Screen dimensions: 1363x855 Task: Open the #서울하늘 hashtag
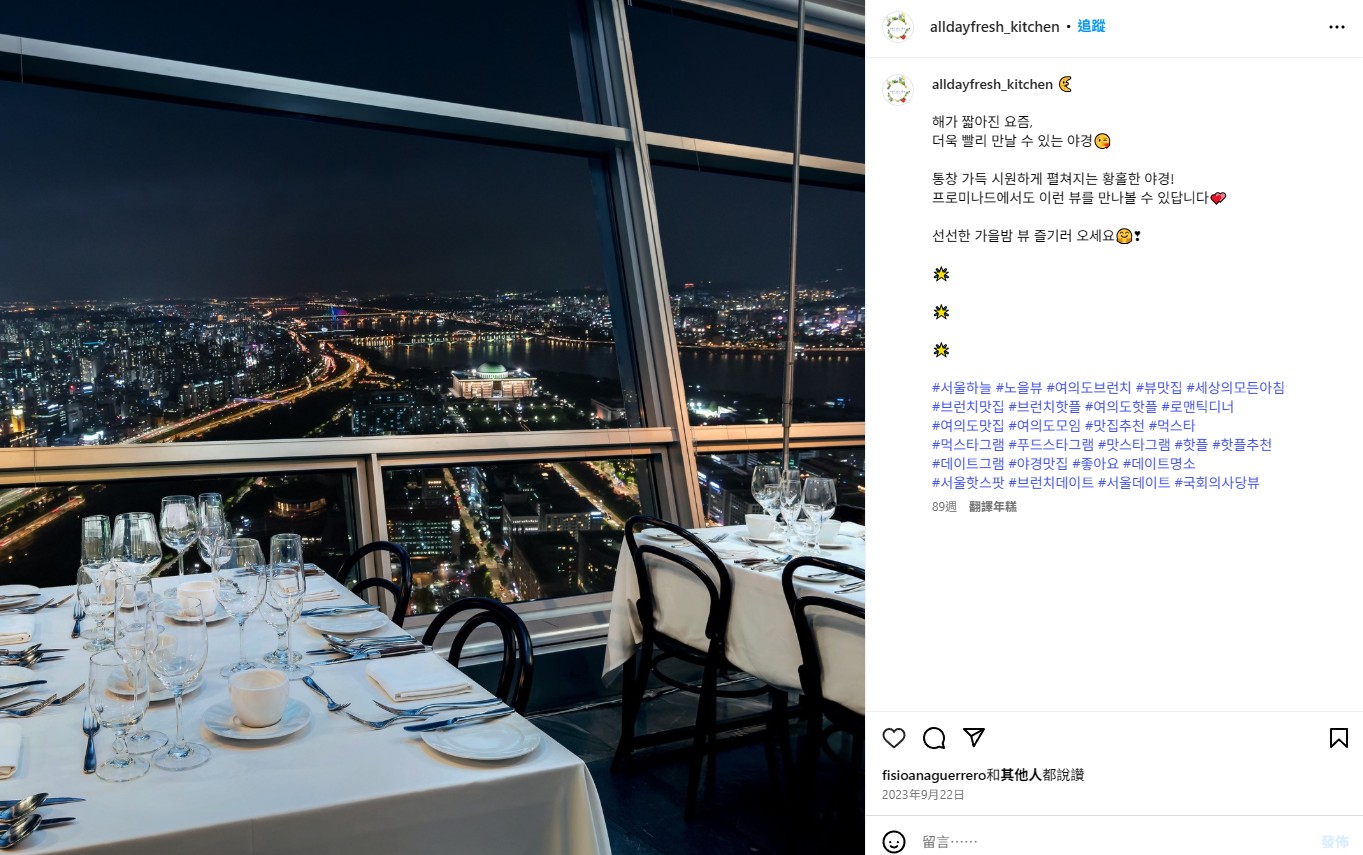[961, 388]
